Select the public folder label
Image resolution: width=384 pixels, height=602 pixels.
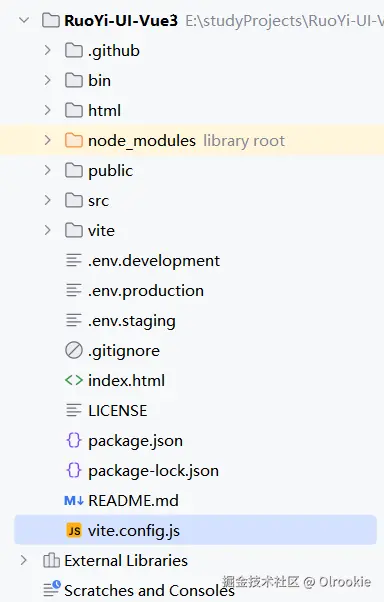(x=111, y=170)
